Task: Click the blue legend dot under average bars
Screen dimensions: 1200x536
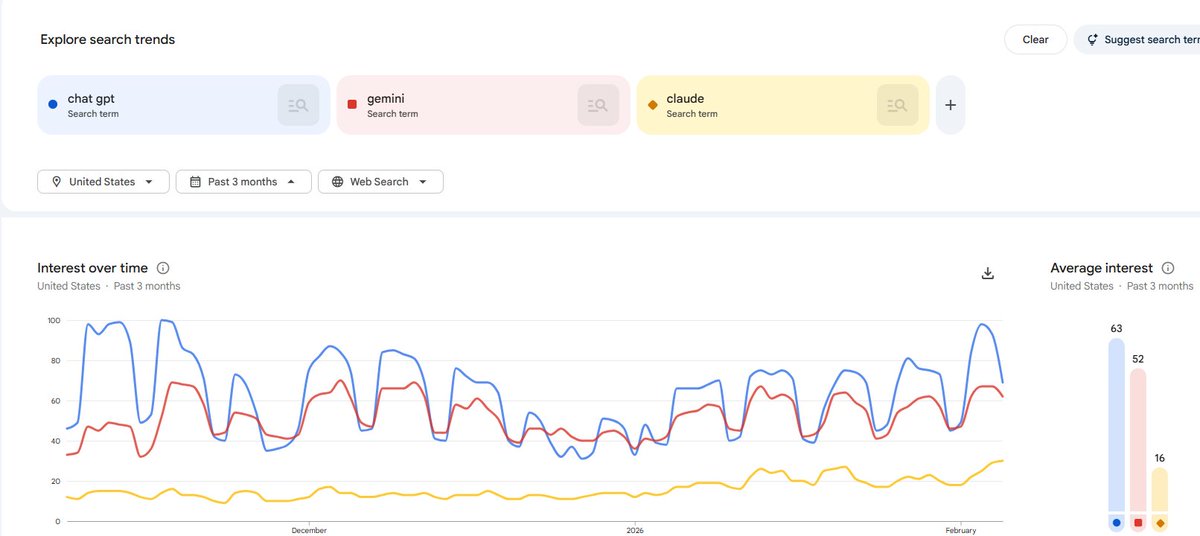Action: (x=1116, y=523)
